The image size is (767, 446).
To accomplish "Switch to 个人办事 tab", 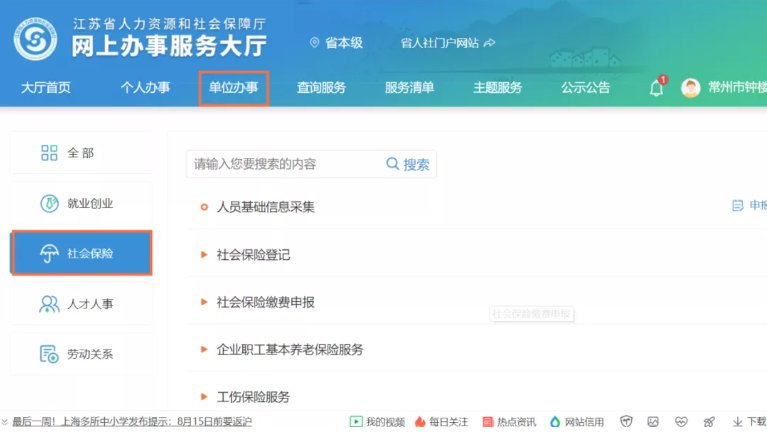I will (x=145, y=88).
